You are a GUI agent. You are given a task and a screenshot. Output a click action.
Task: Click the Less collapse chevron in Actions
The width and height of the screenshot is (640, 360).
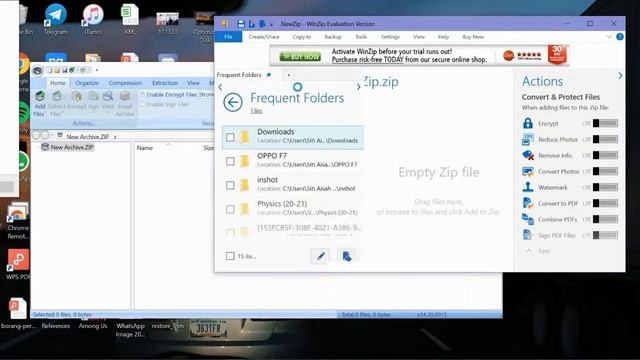pos(529,251)
